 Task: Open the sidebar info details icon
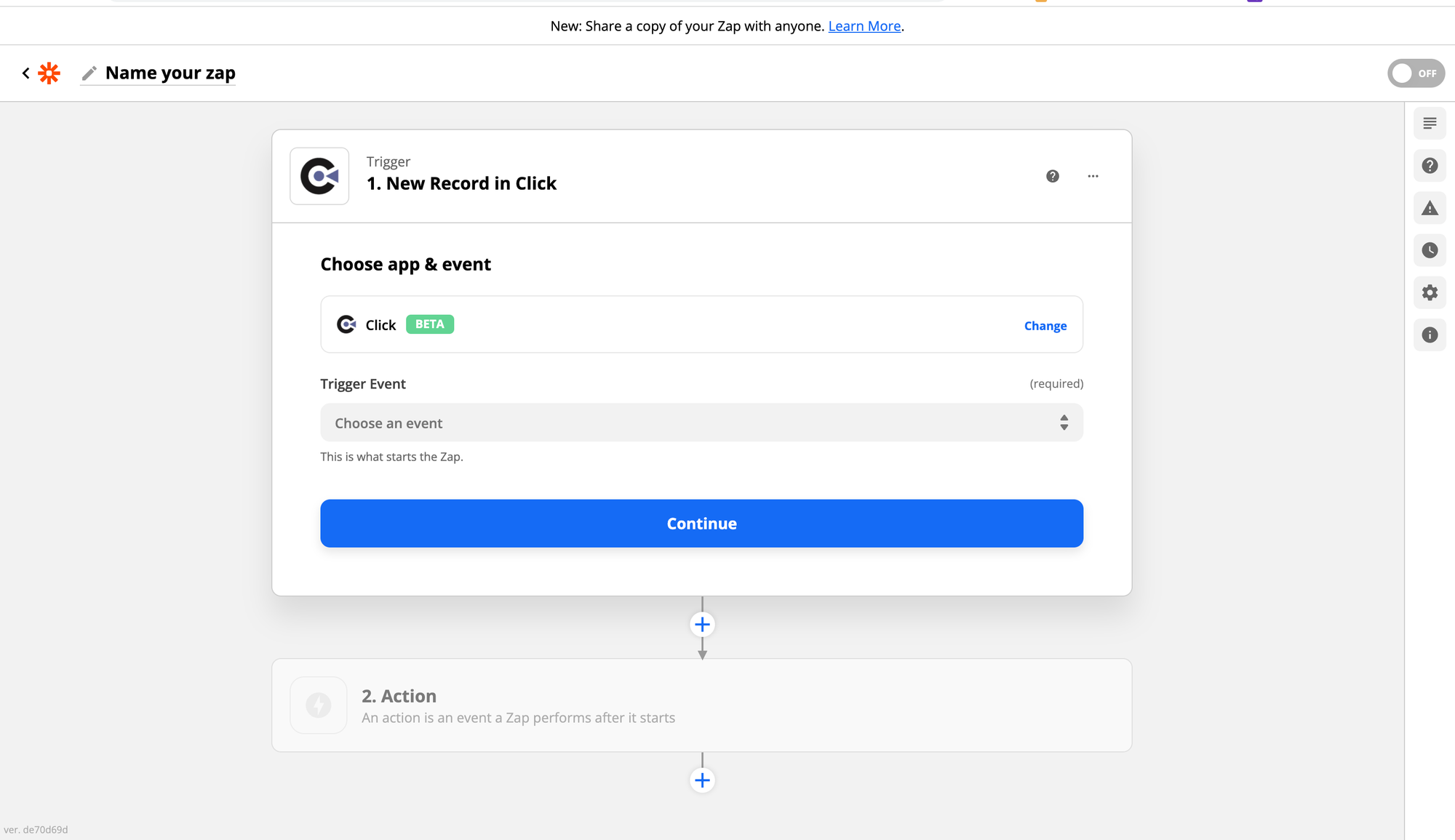(1430, 335)
